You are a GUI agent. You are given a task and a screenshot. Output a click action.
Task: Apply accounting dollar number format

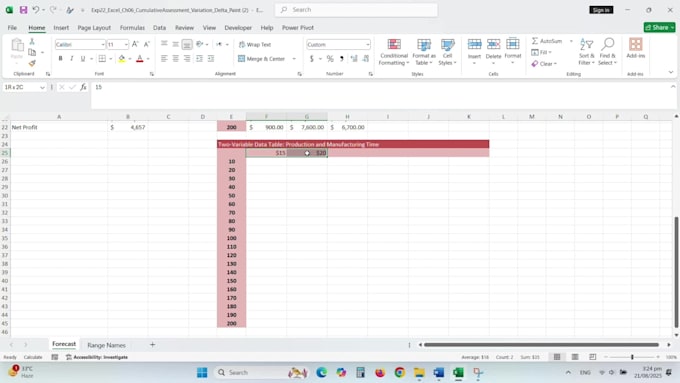click(311, 59)
